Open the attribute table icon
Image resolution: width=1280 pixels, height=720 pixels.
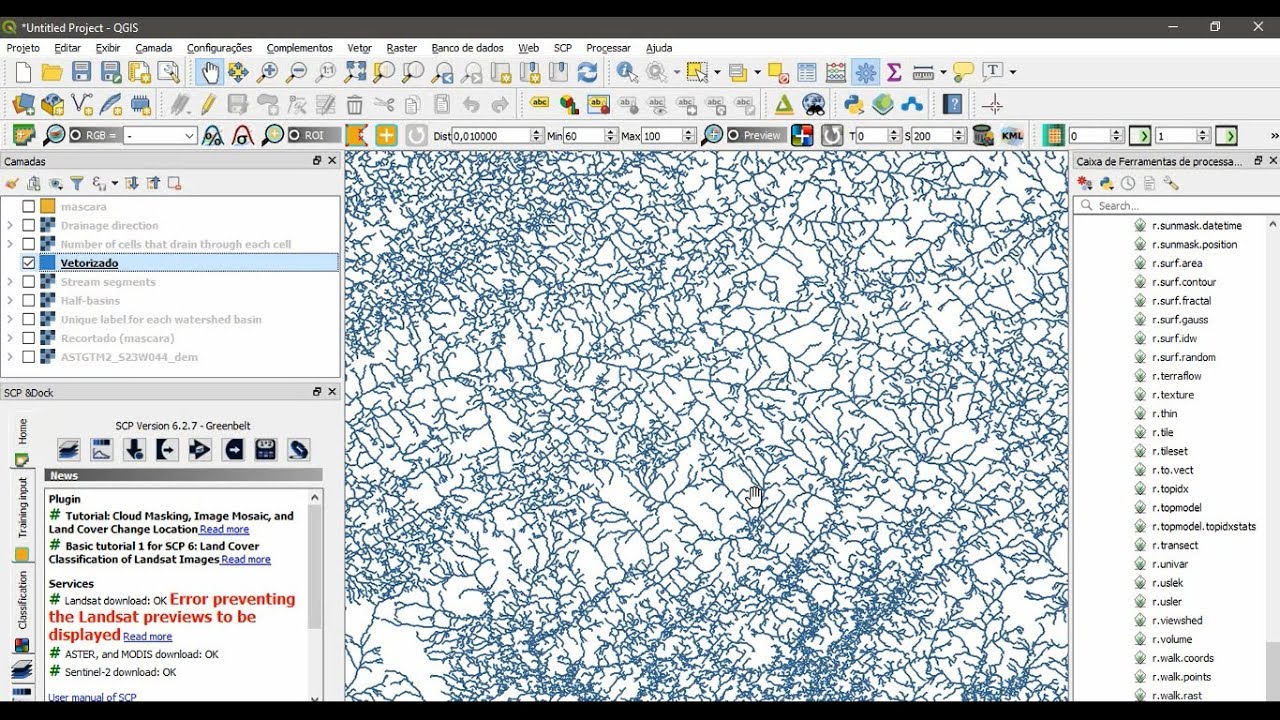point(806,72)
